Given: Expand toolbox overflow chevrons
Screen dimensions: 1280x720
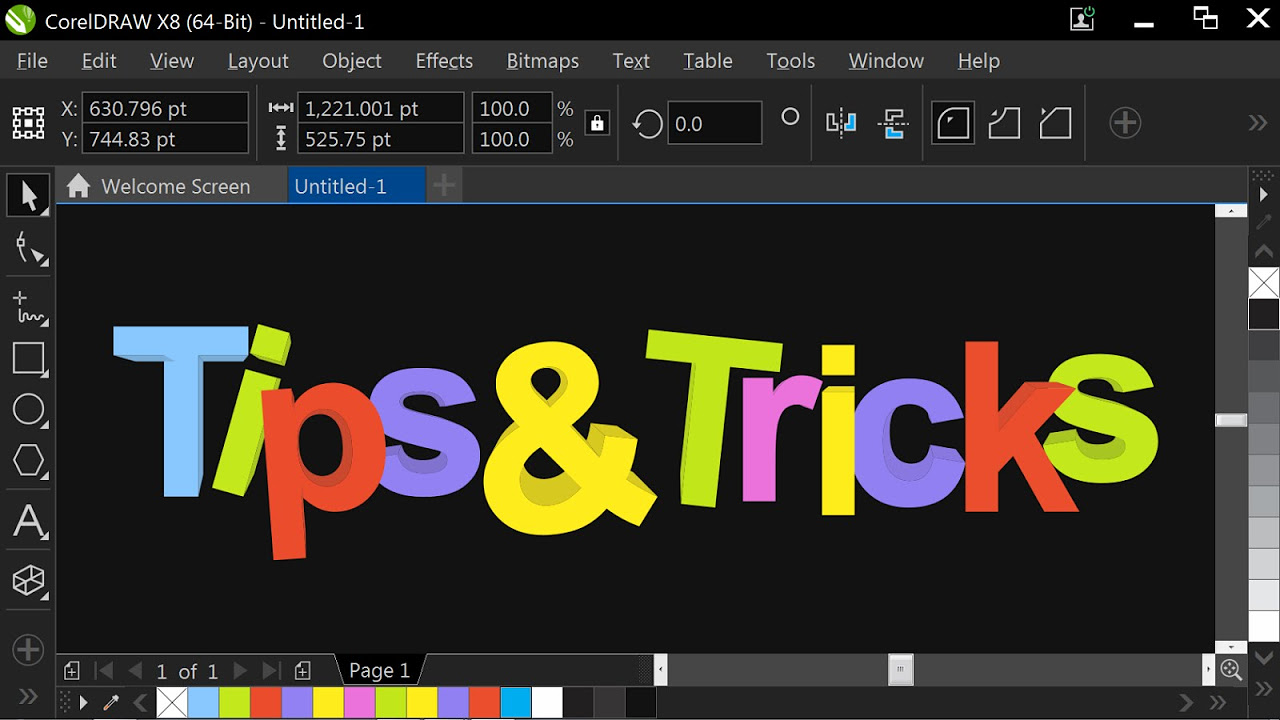Looking at the screenshot, I should tap(28, 696).
